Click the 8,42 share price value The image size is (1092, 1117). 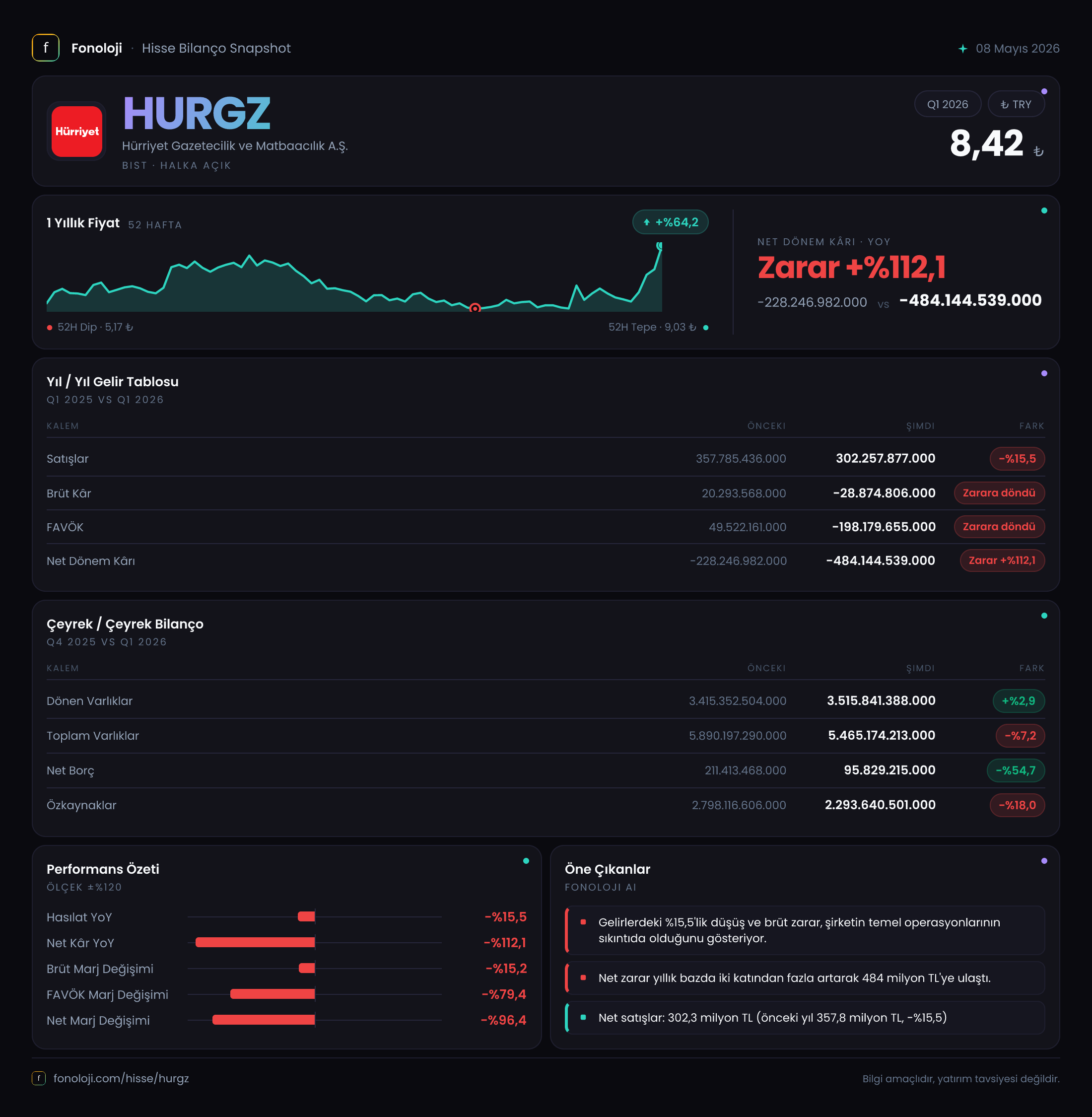986,143
